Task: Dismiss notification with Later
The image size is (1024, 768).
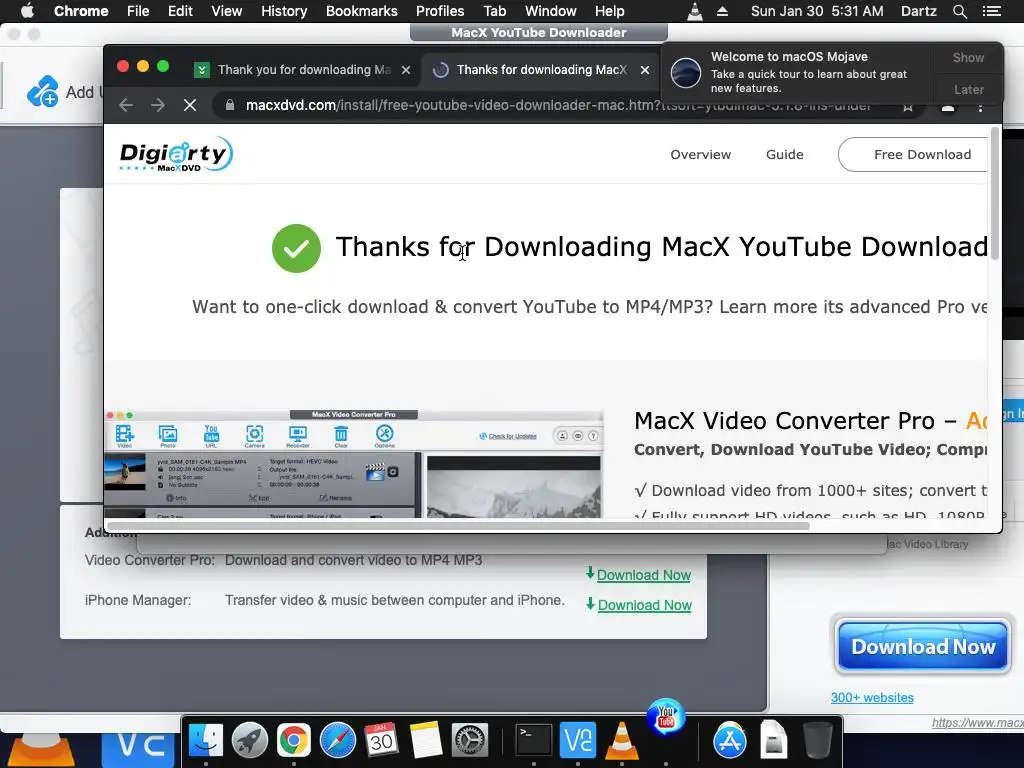Action: tap(968, 89)
